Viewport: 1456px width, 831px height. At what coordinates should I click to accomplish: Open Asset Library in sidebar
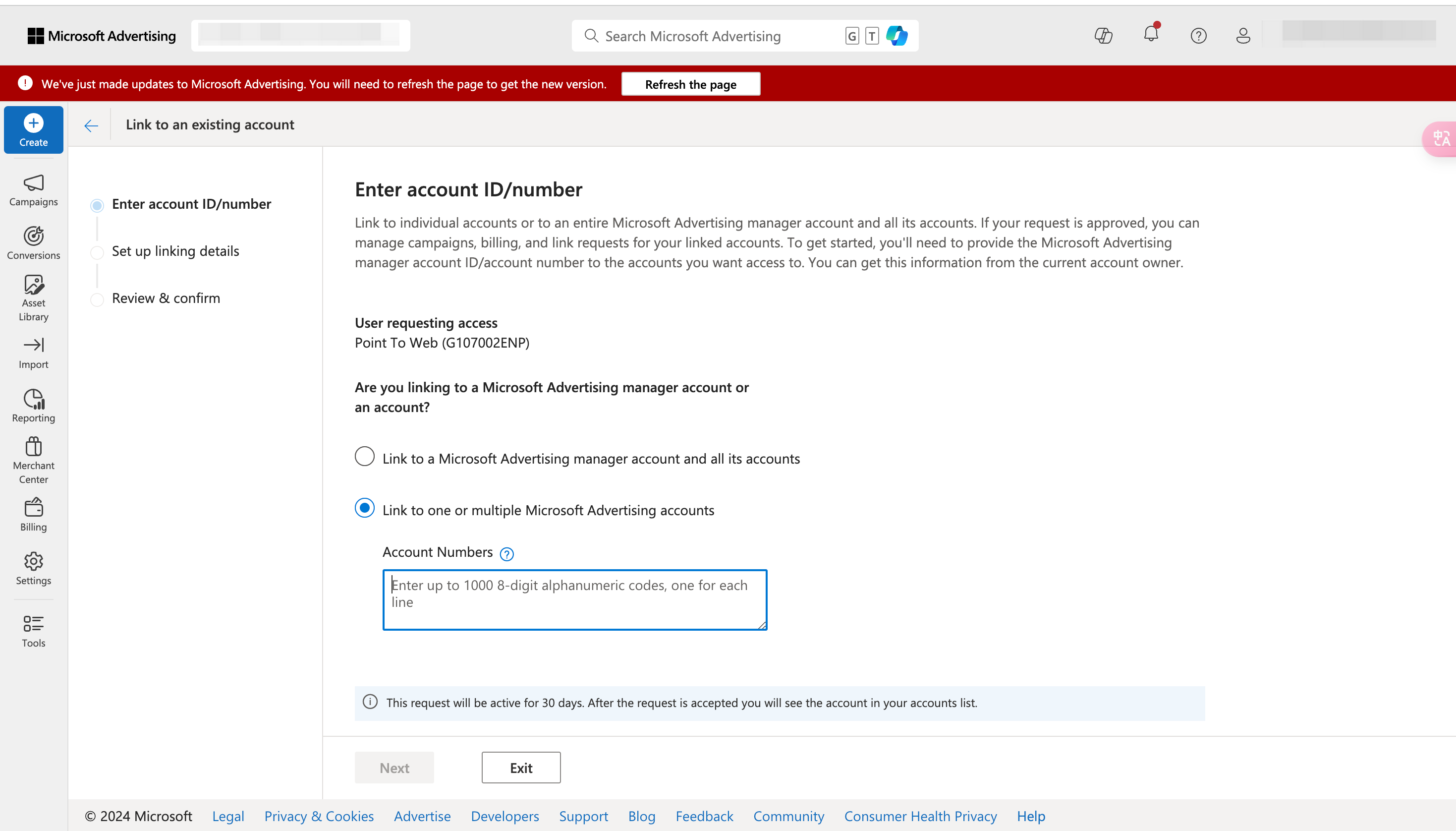[34, 298]
